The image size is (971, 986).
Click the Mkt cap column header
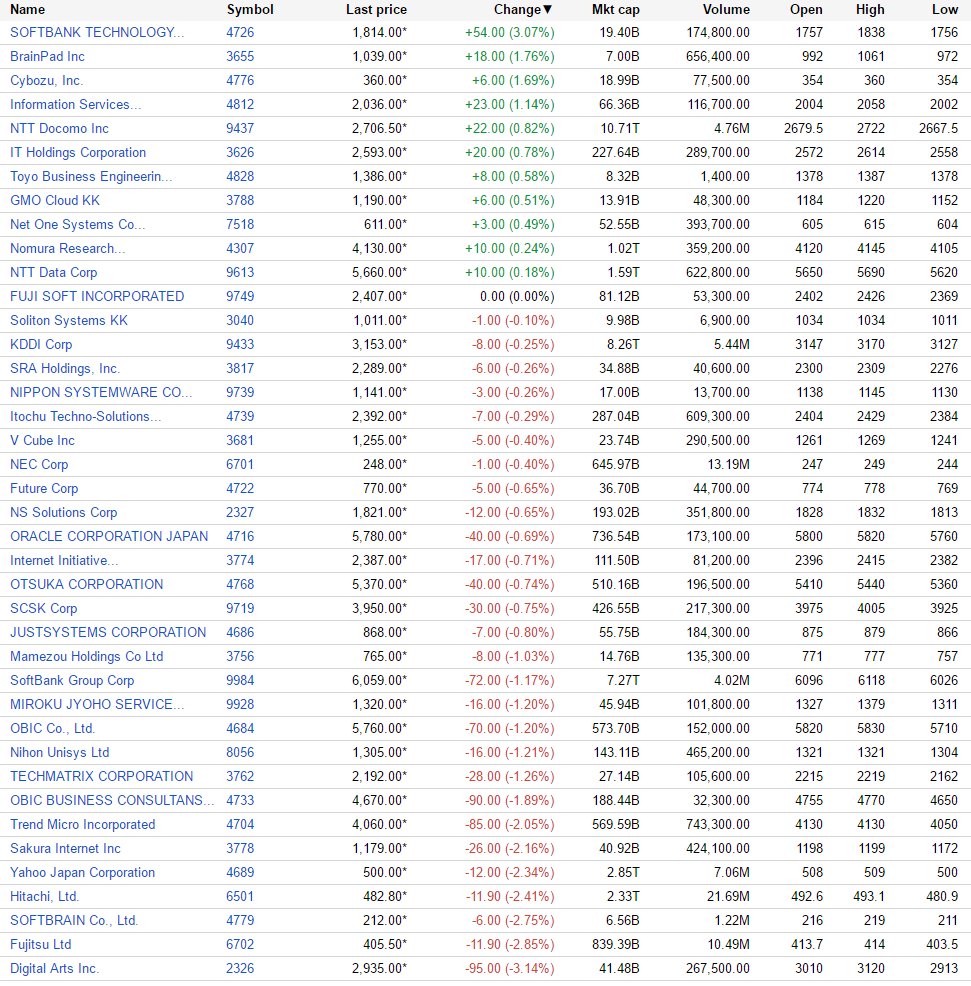[616, 9]
